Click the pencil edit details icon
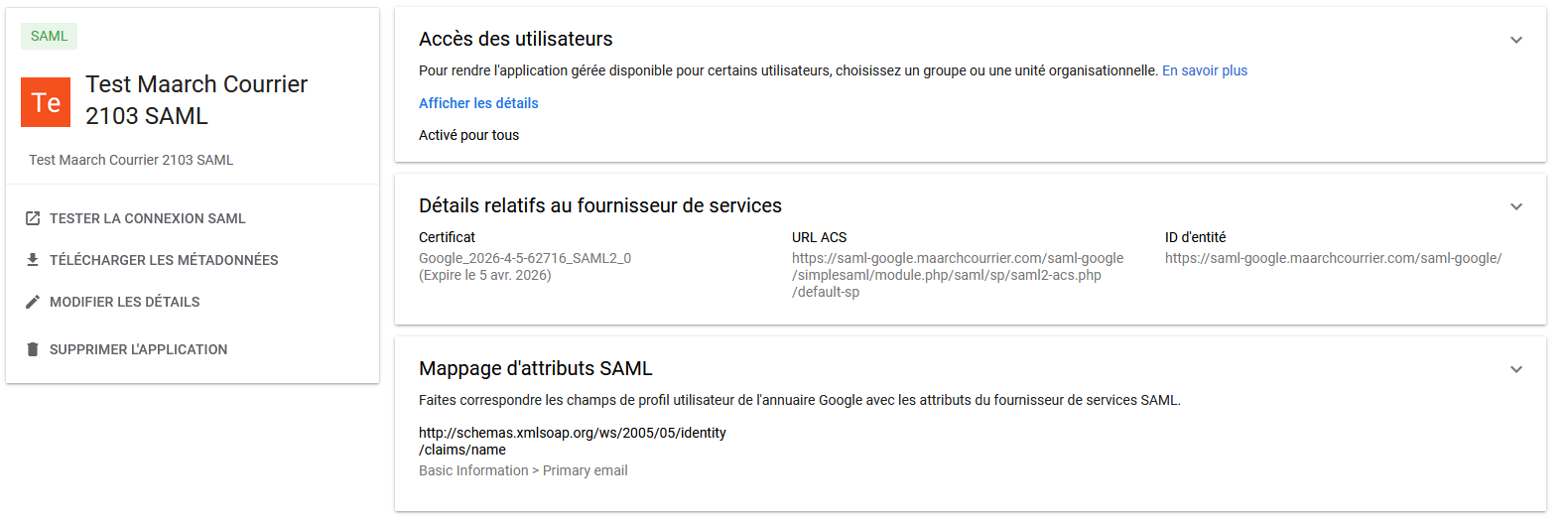1568x523 pixels. pos(33,302)
